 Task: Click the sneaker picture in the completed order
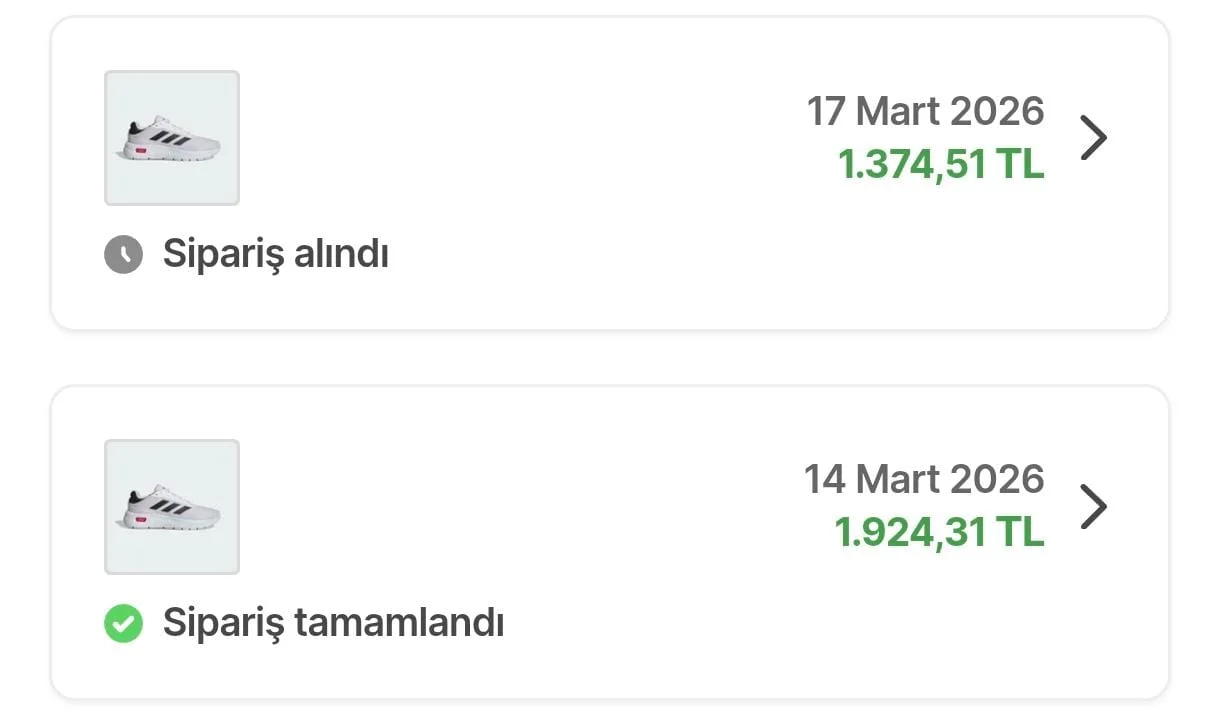point(172,509)
